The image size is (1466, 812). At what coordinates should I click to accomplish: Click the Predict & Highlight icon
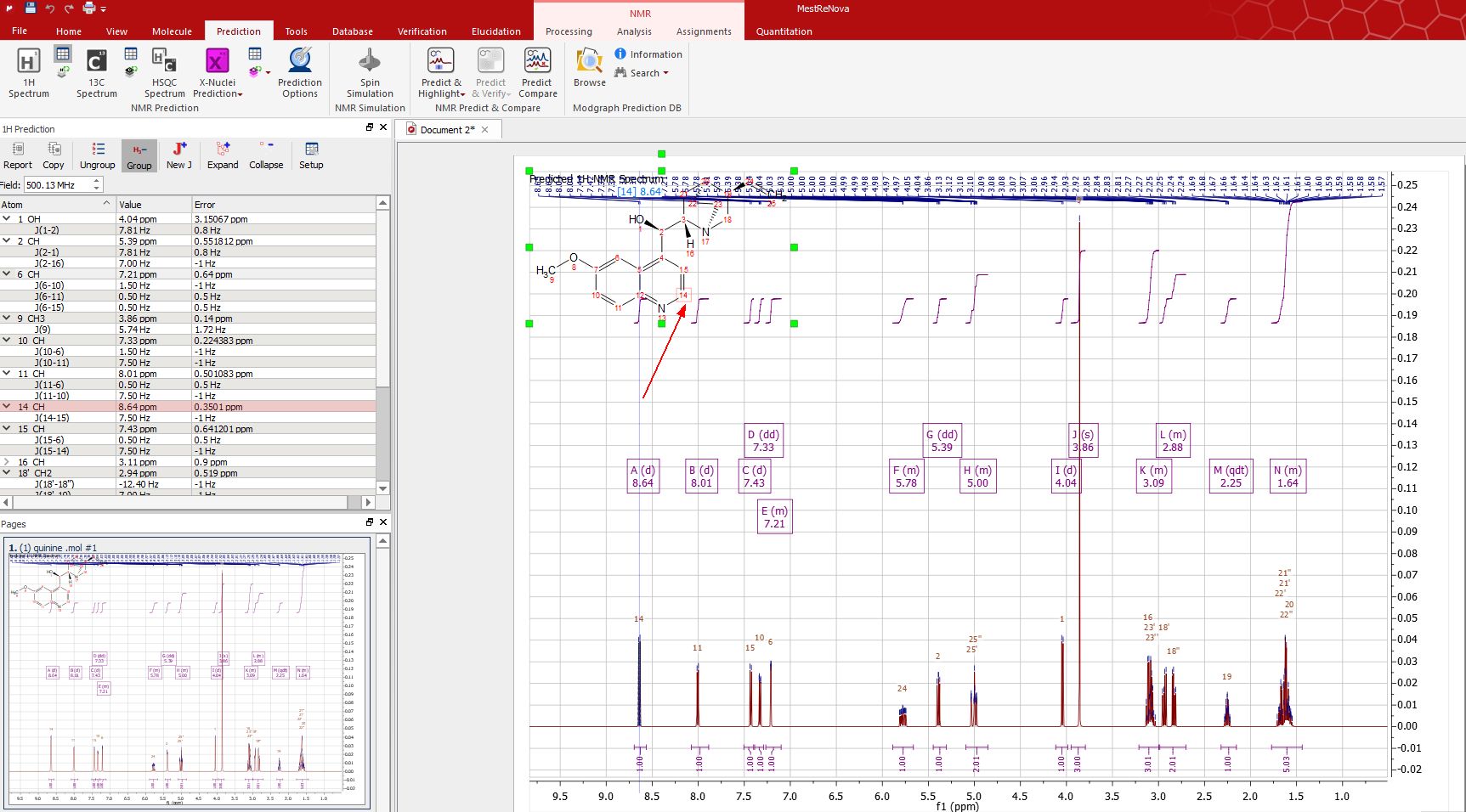tap(440, 61)
